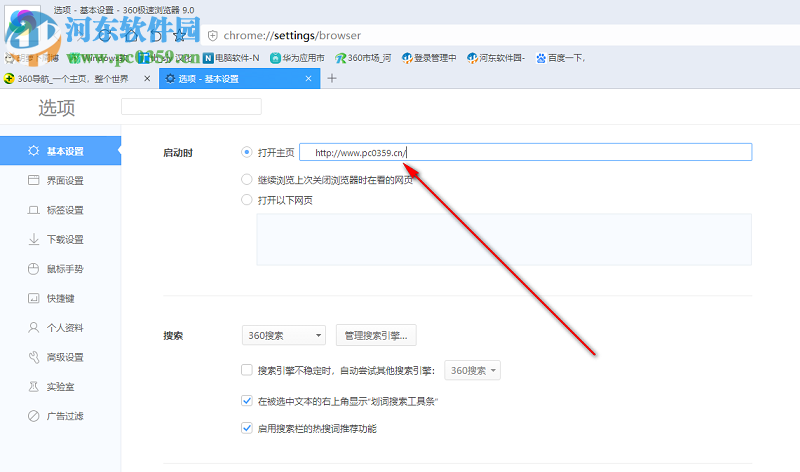Image resolution: width=800 pixels, height=472 pixels.
Task: Open the 360搜索 default search engine dropdown
Action: click(x=284, y=335)
